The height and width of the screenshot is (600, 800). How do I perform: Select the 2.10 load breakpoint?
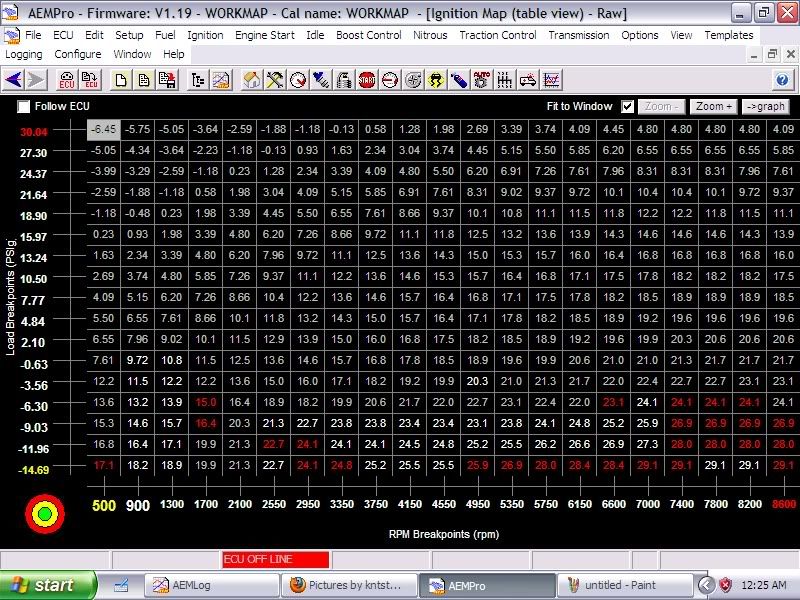pos(34,342)
